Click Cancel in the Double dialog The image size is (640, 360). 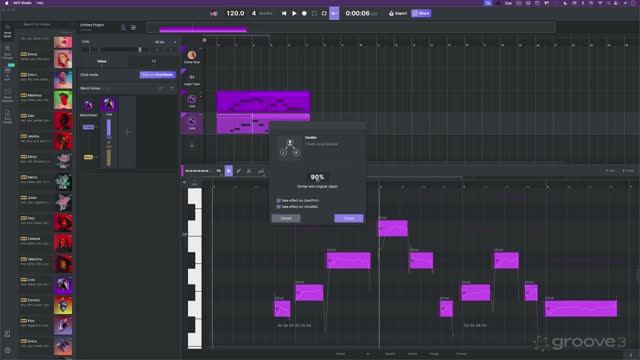286,218
